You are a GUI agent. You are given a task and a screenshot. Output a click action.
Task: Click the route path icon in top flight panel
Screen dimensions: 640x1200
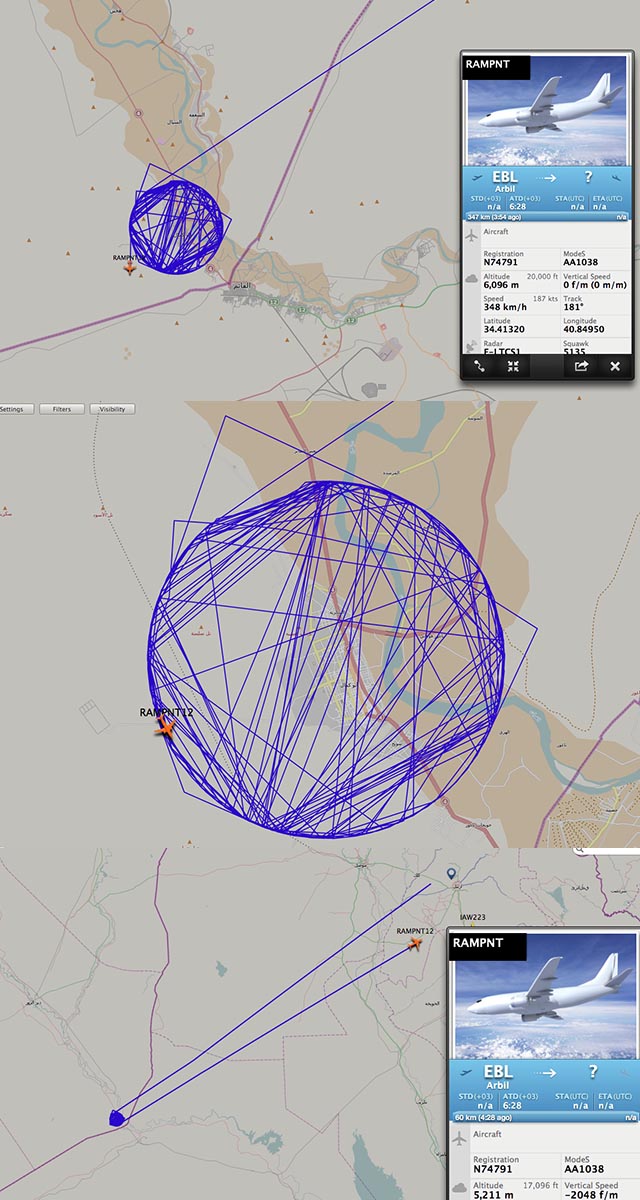point(480,366)
